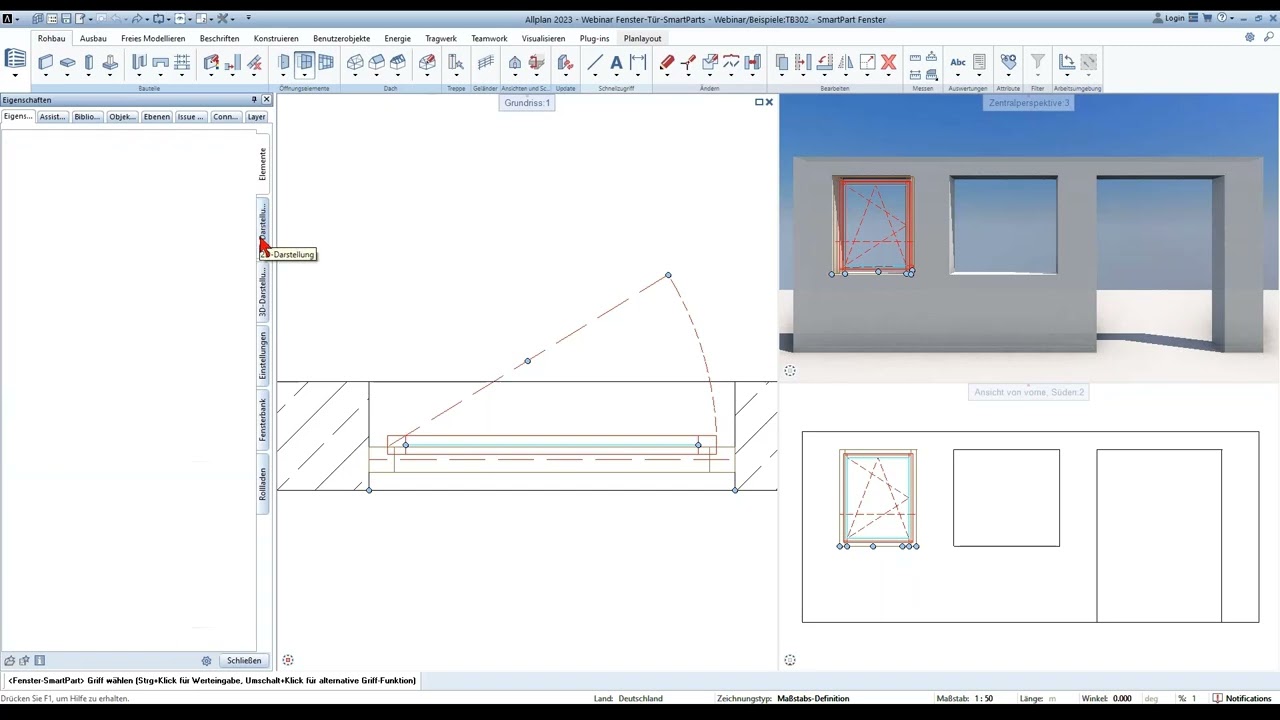The width and height of the screenshot is (1280, 720).
Task: Open dropdown arrow under the Stair tool
Action: tap(456, 75)
